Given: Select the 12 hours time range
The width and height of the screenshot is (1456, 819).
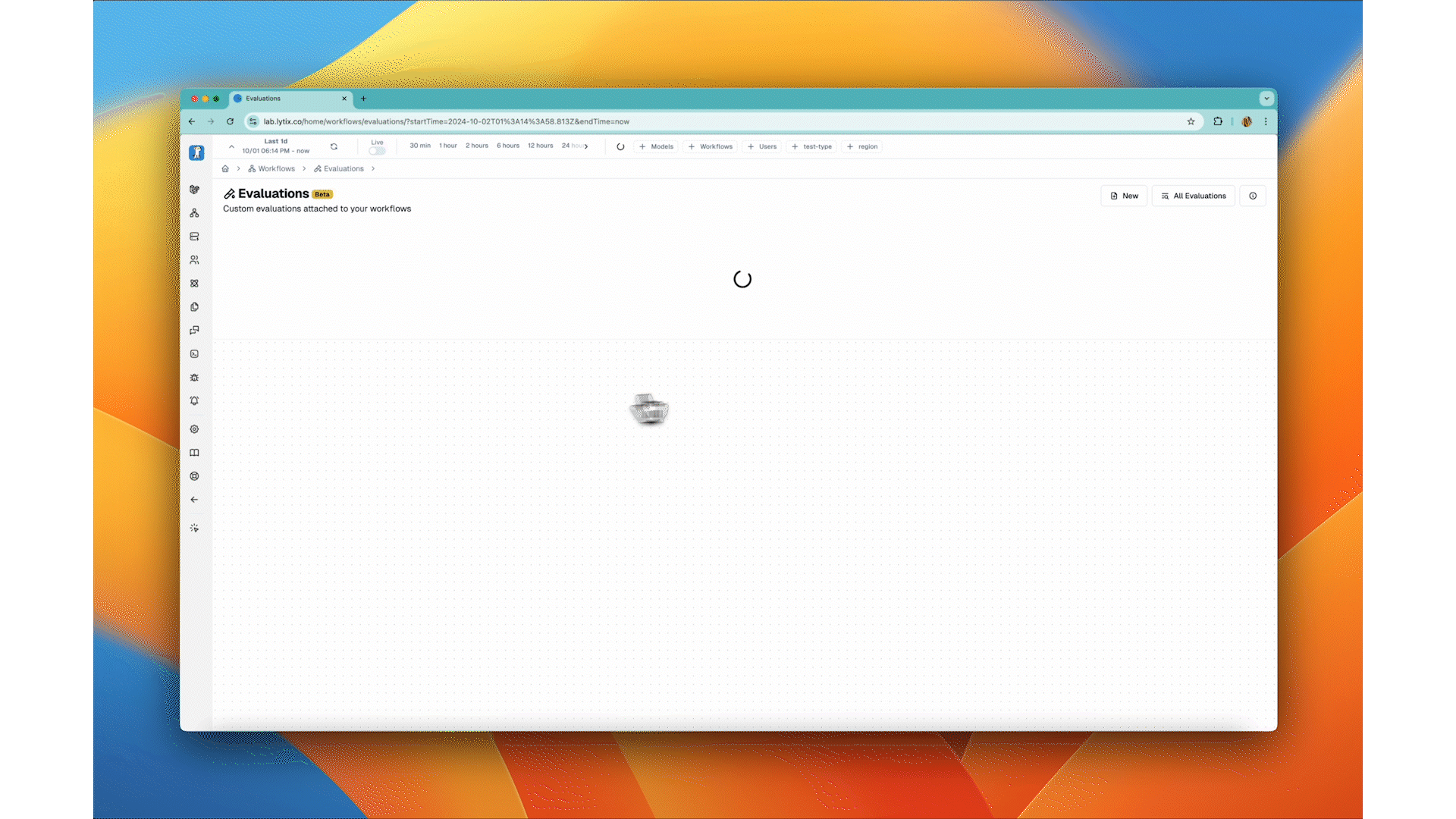Looking at the screenshot, I should [x=541, y=146].
